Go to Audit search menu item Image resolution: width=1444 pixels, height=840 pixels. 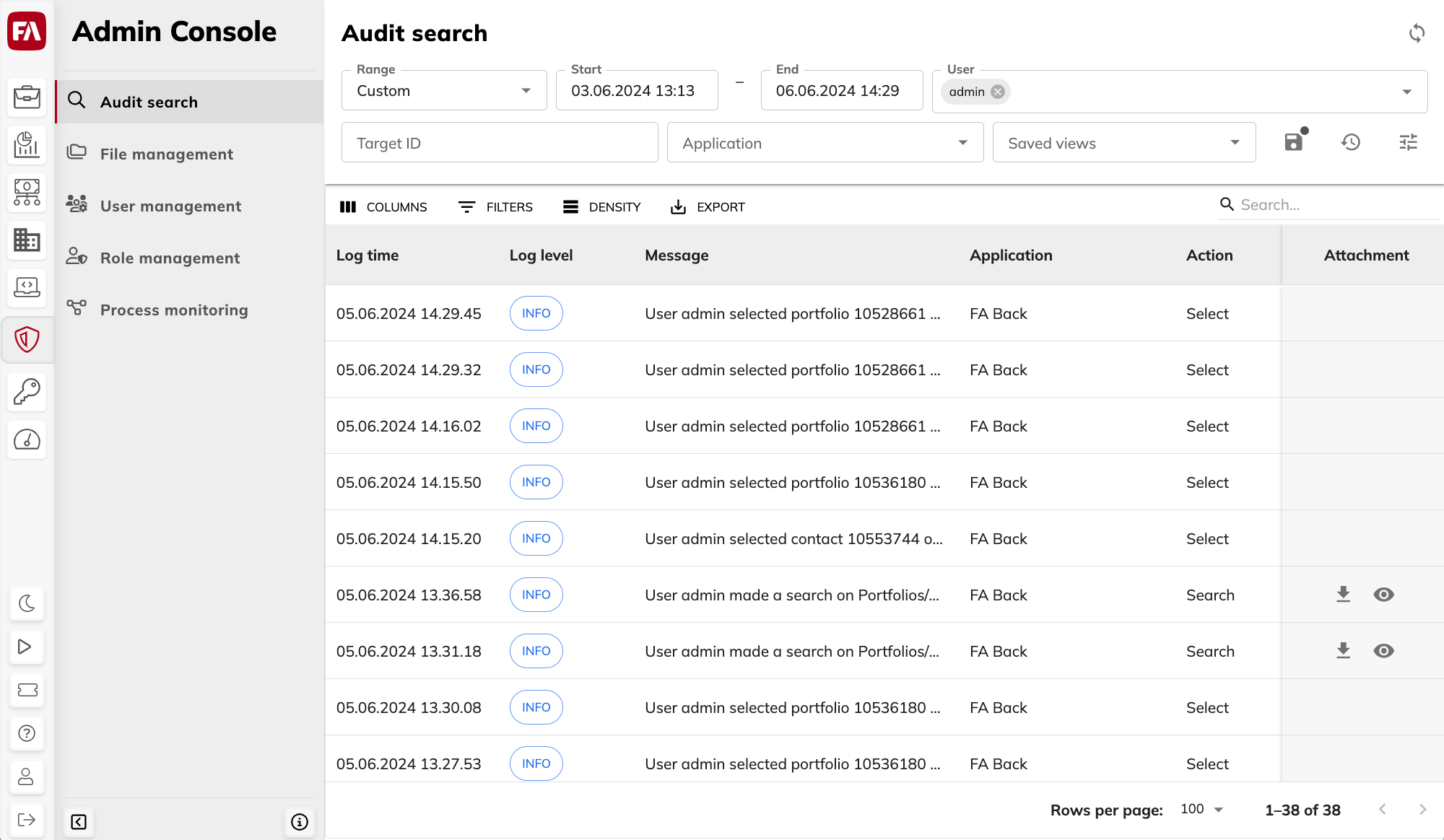pyautogui.click(x=190, y=102)
